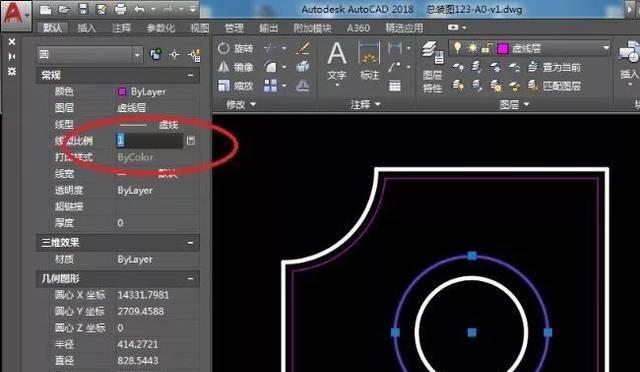This screenshot has width=640, height=372.
Task: Toggle layer lock padlock icon
Action: point(486,48)
